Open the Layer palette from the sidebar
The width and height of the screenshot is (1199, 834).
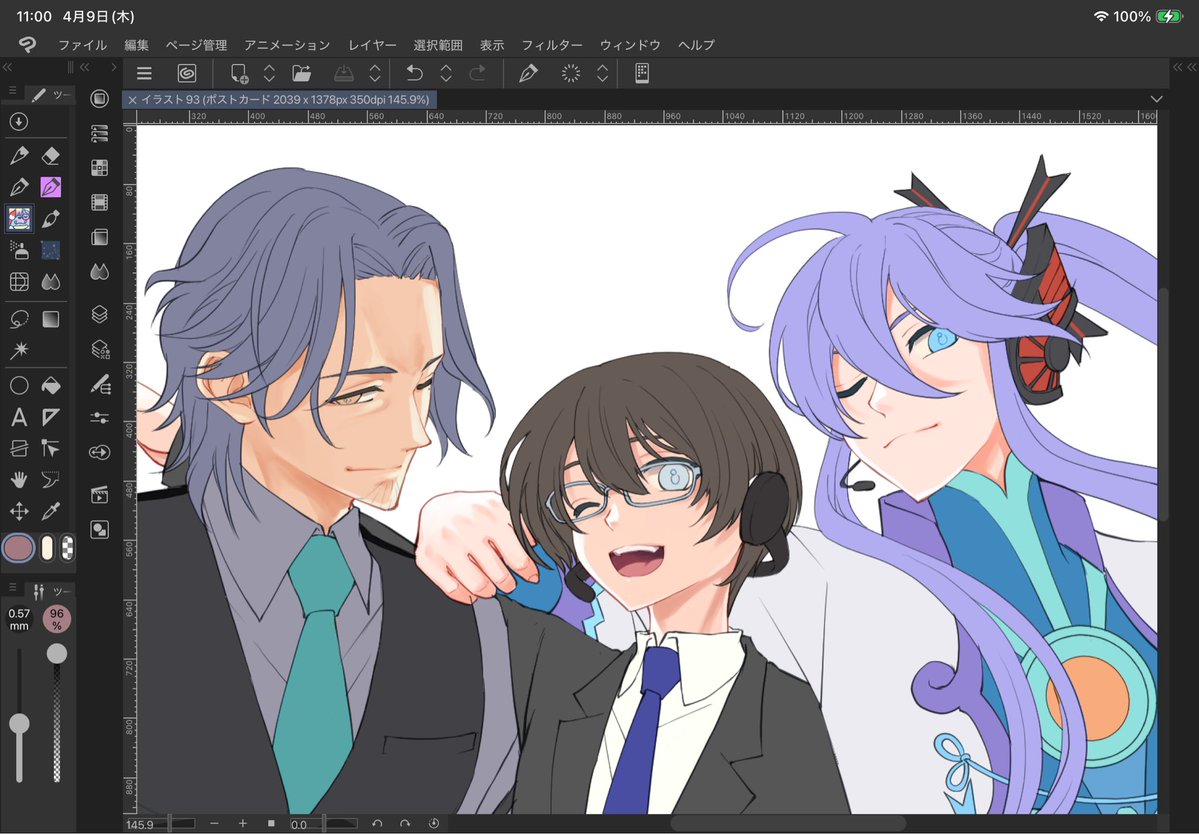pyautogui.click(x=99, y=314)
